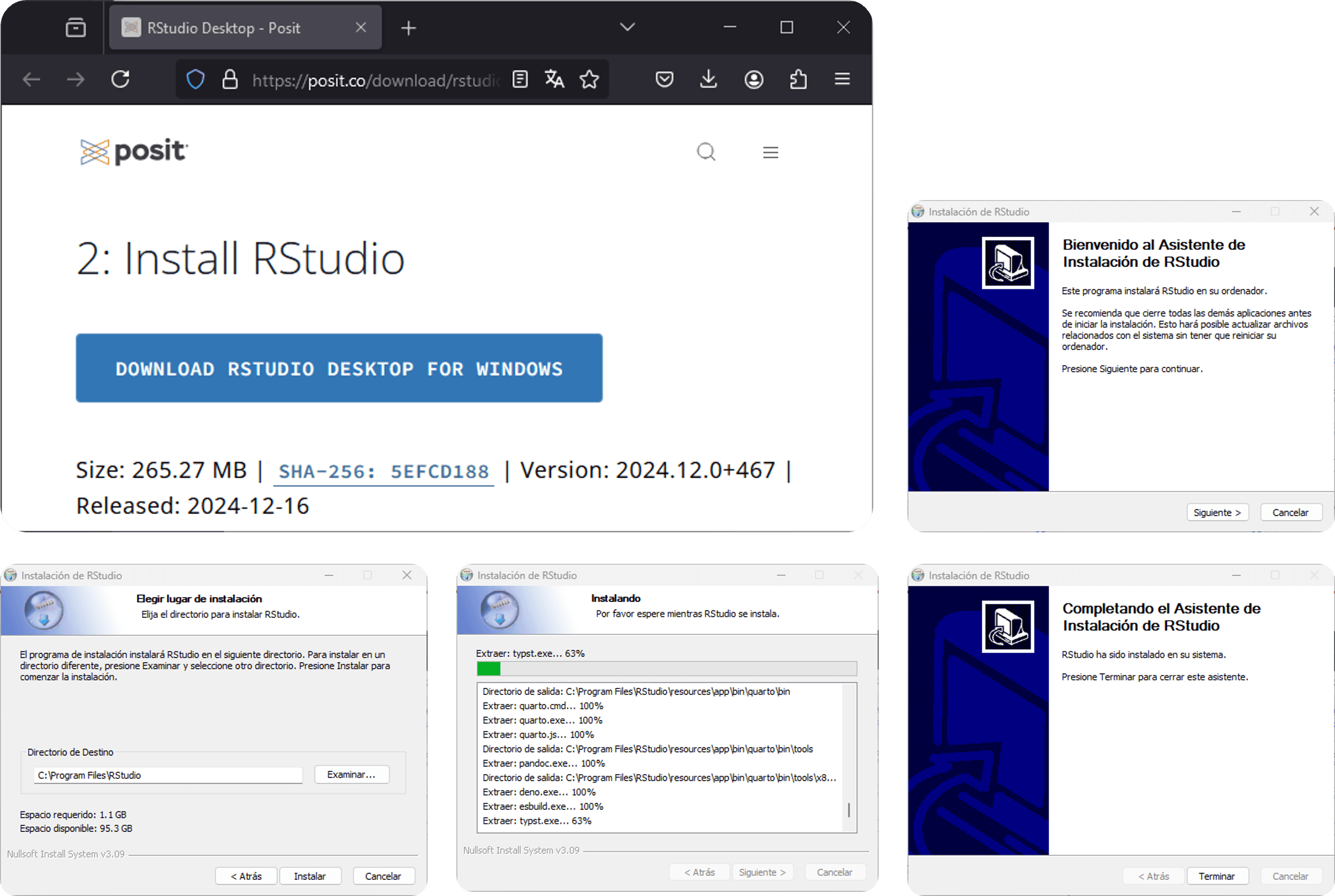The image size is (1335, 896).
Task: Click the padlock site info icon
Action: click(230, 79)
